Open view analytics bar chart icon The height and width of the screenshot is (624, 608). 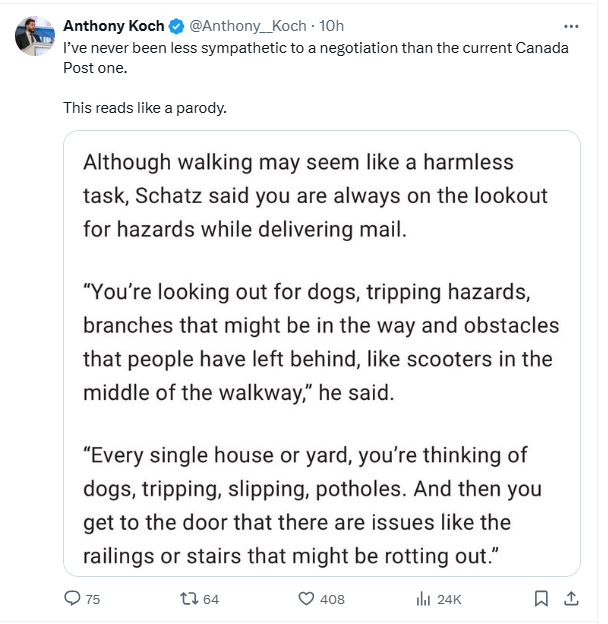pos(423,599)
